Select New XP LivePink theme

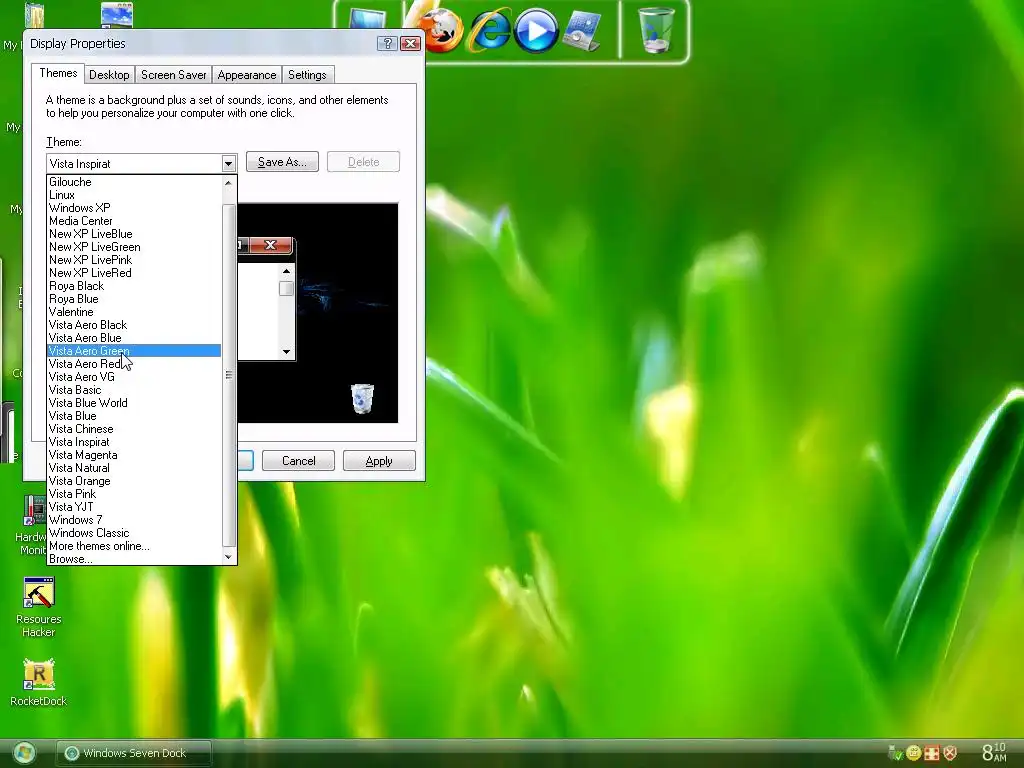coord(135,260)
